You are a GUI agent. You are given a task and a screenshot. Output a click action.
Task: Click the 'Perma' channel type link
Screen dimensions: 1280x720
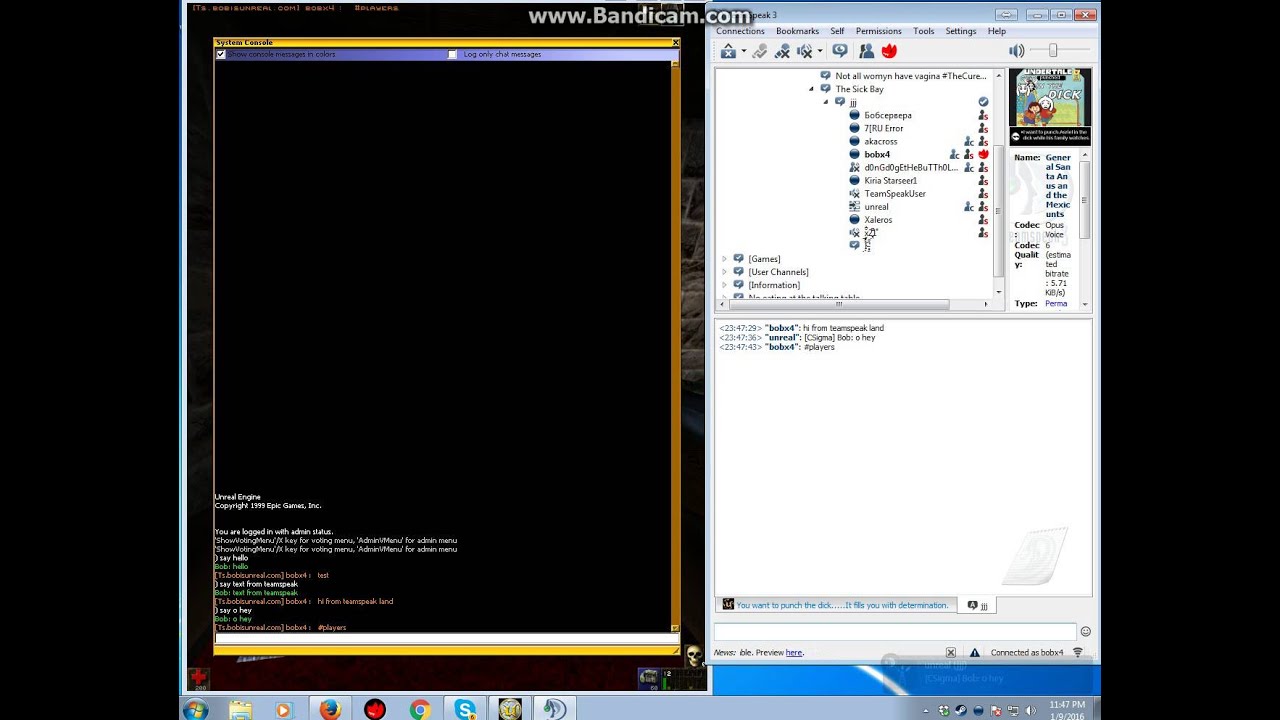pos(1055,303)
